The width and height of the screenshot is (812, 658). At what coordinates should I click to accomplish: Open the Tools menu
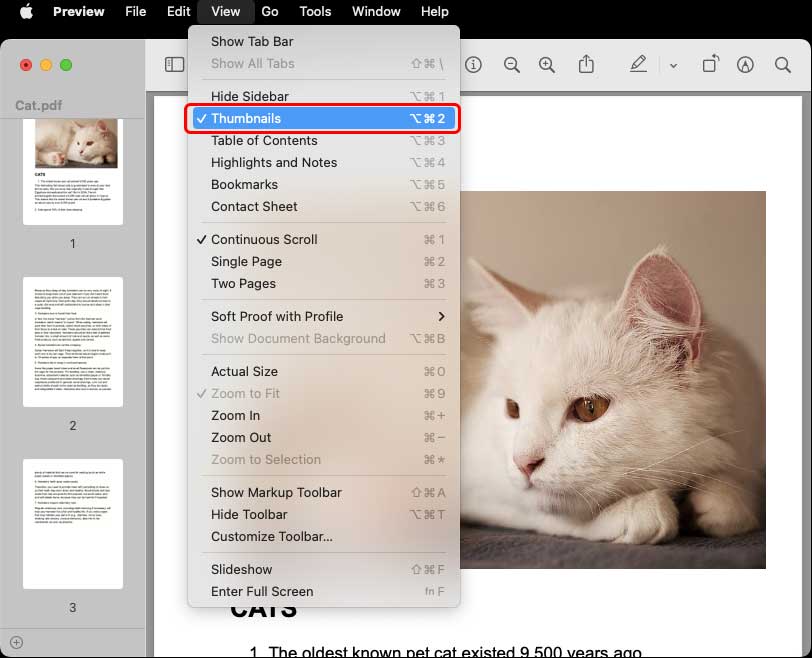(x=315, y=11)
